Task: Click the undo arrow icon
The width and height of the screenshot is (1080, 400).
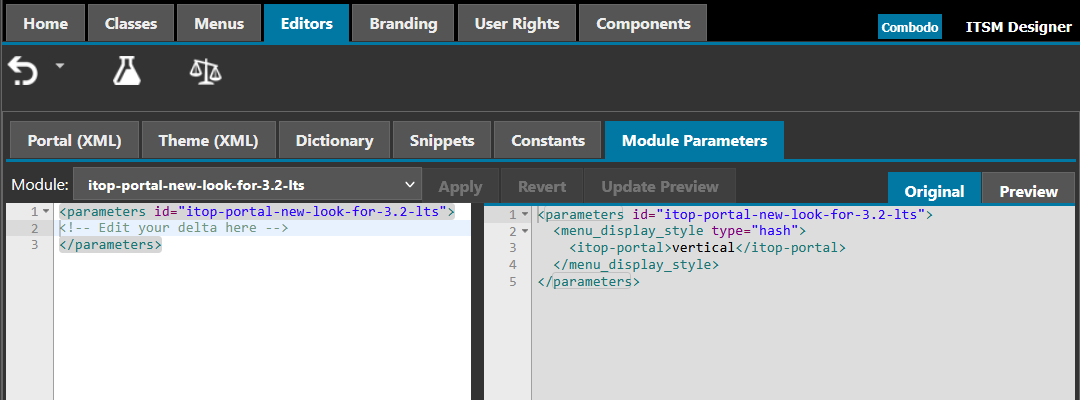Action: pos(23,71)
